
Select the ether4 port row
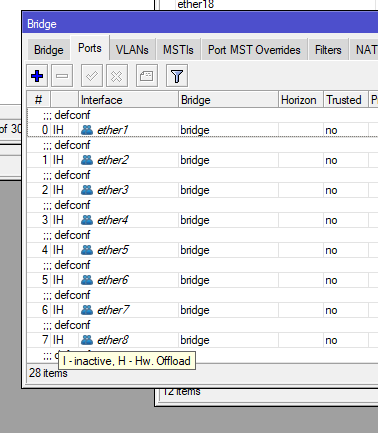click(202, 220)
